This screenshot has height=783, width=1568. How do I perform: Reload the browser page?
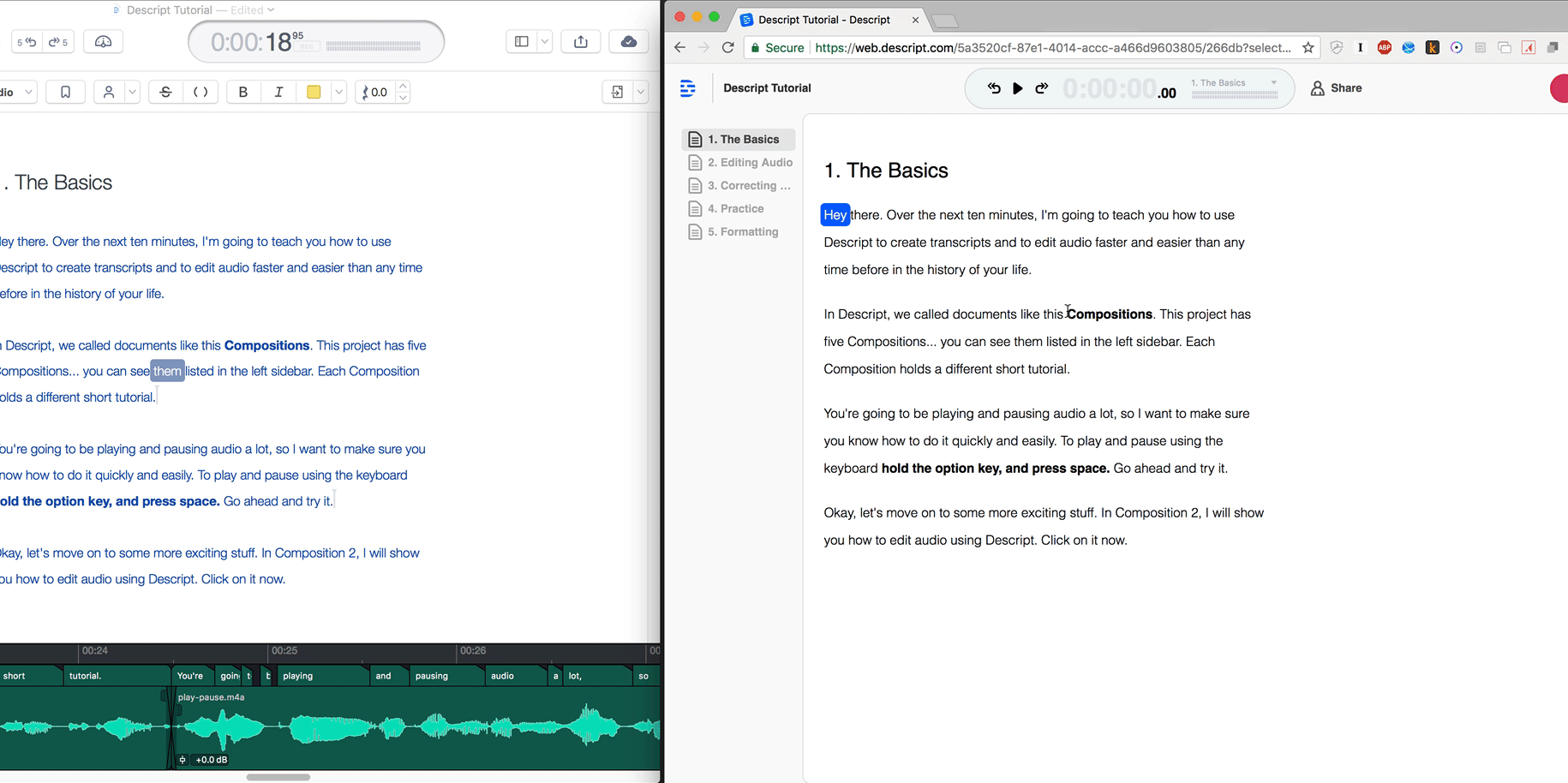pyautogui.click(x=727, y=48)
